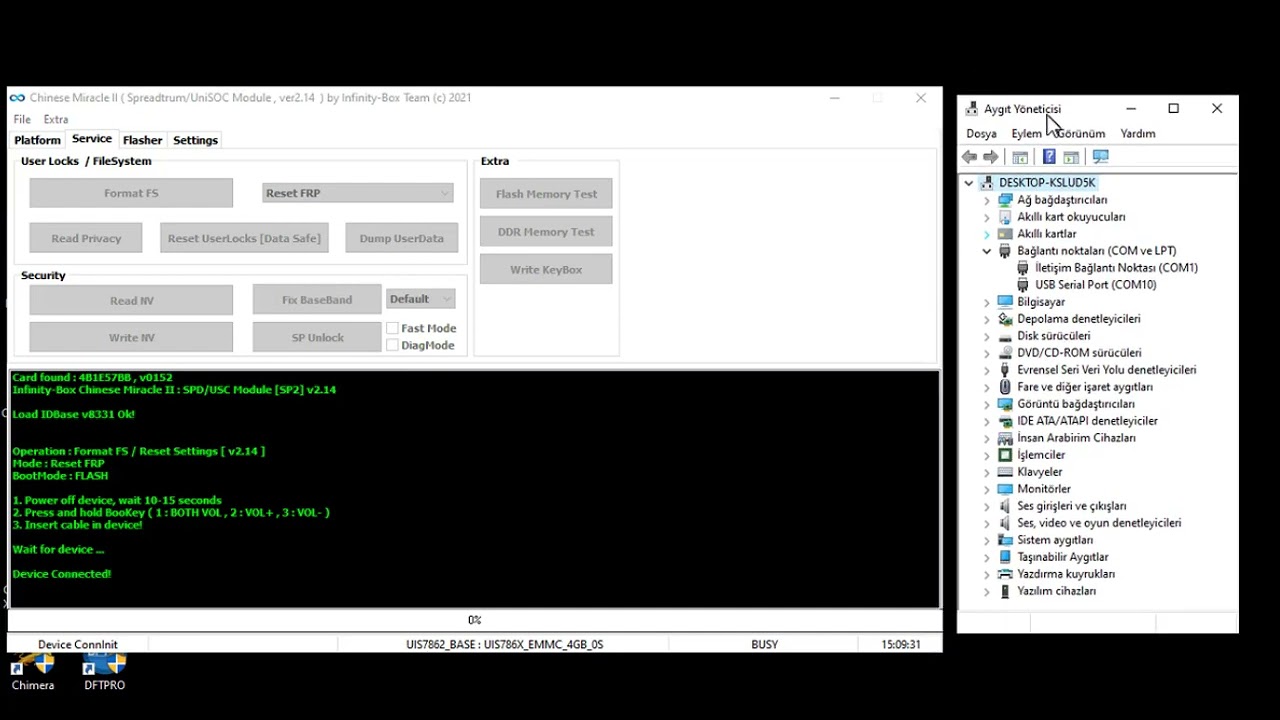
Task: Expand IDE ATA/ATAPI denetleyiciler
Action: click(x=987, y=421)
